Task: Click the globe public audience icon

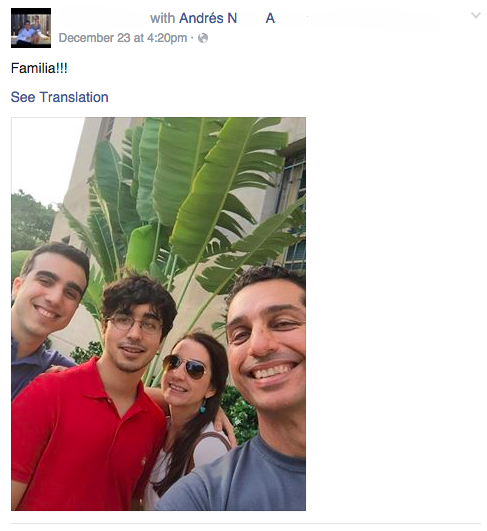Action: pos(203,38)
